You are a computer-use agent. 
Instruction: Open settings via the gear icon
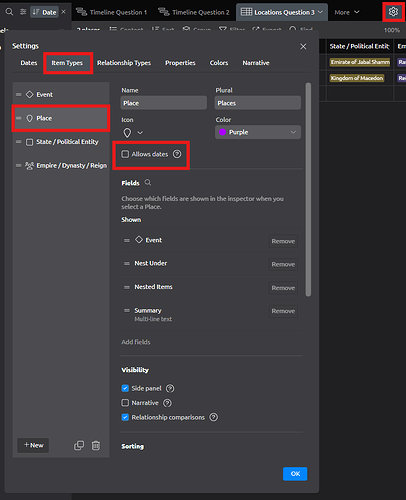pos(393,12)
